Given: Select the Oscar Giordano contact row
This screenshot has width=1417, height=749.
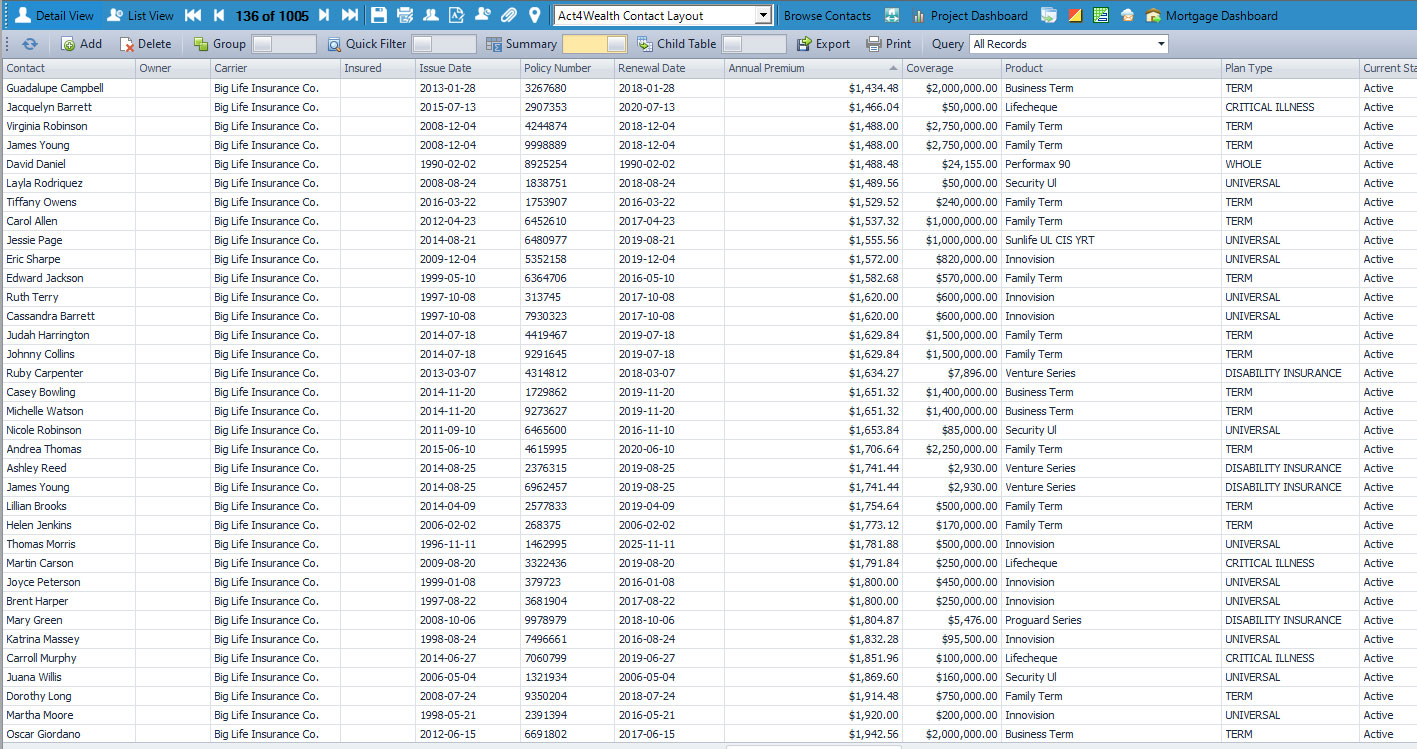Looking at the screenshot, I should (708, 734).
